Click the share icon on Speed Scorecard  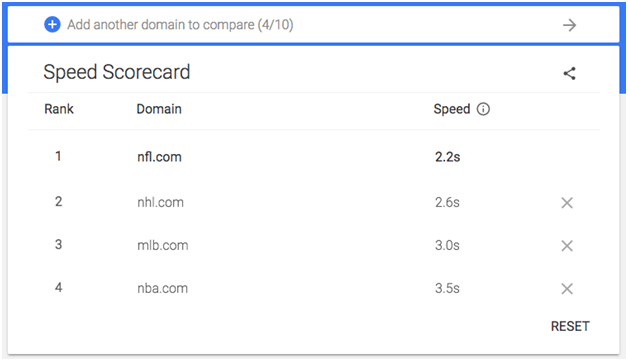569,73
